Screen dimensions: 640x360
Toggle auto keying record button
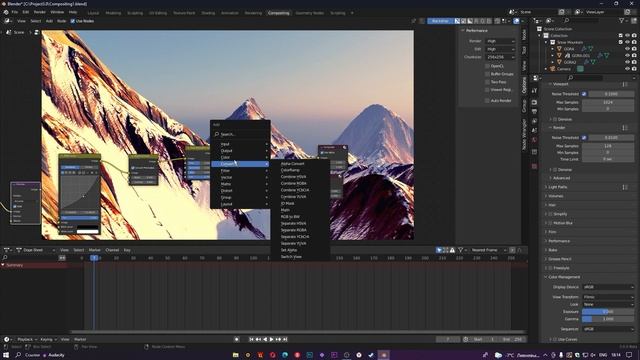click(237, 339)
